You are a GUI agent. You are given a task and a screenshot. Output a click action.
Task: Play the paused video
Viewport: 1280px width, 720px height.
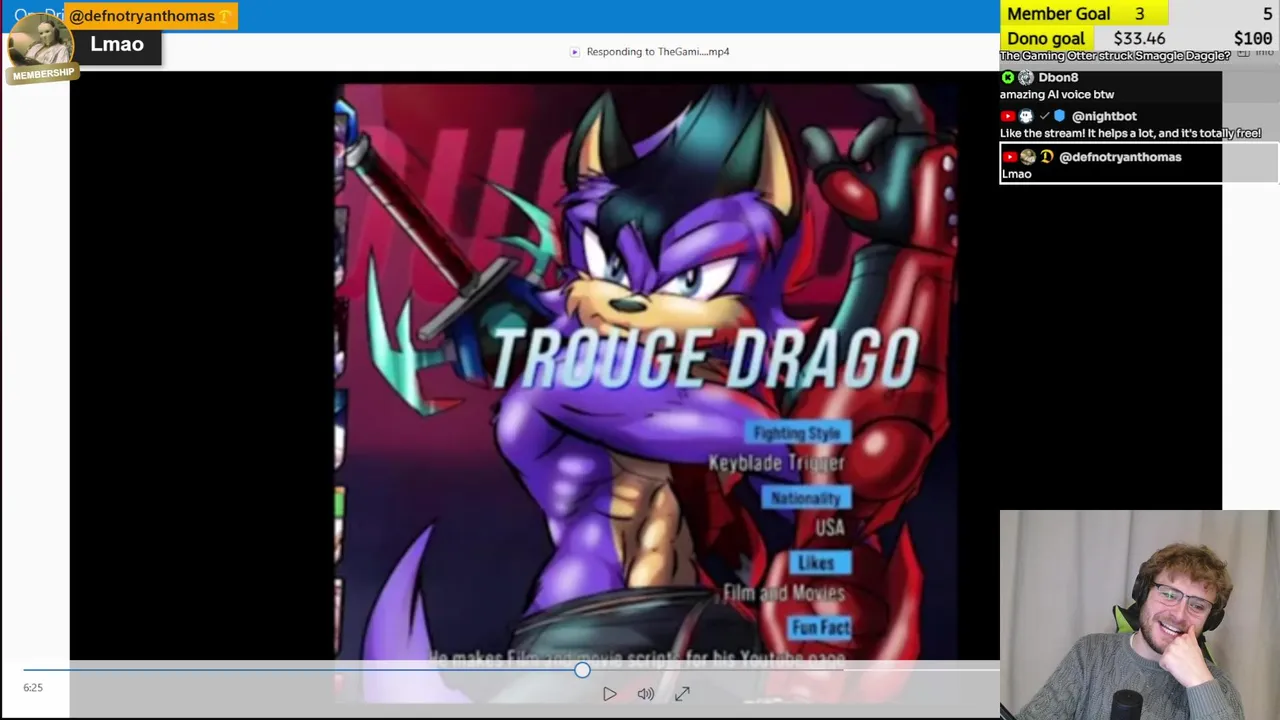(x=609, y=694)
